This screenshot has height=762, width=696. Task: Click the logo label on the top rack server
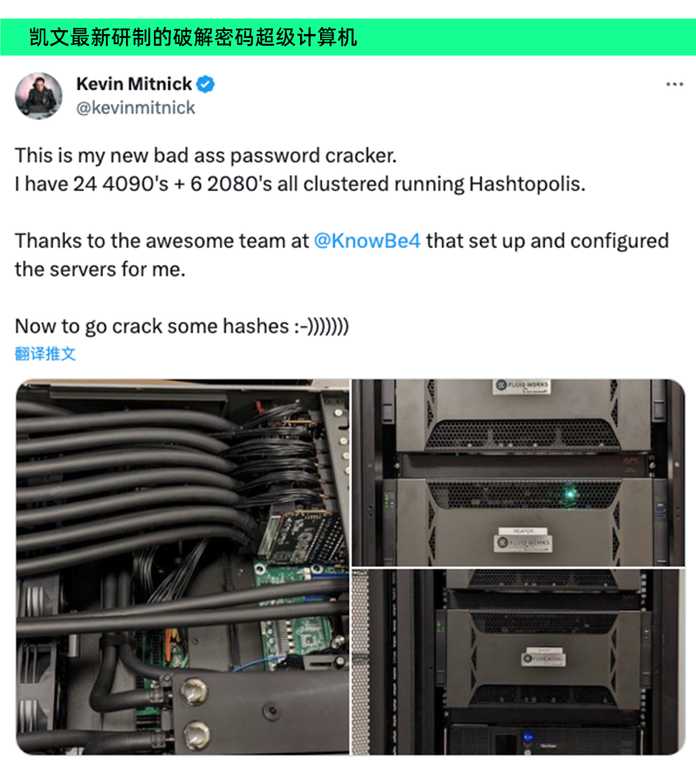tap(521, 386)
